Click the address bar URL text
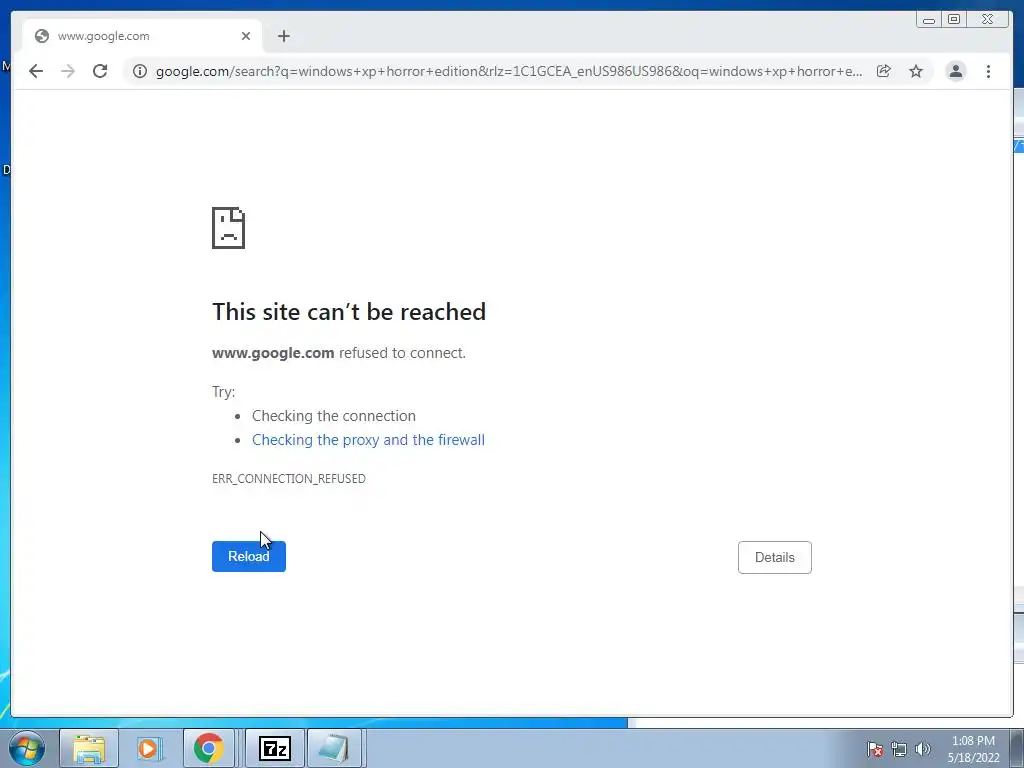Screen dimensions: 1024x768 pos(509,71)
